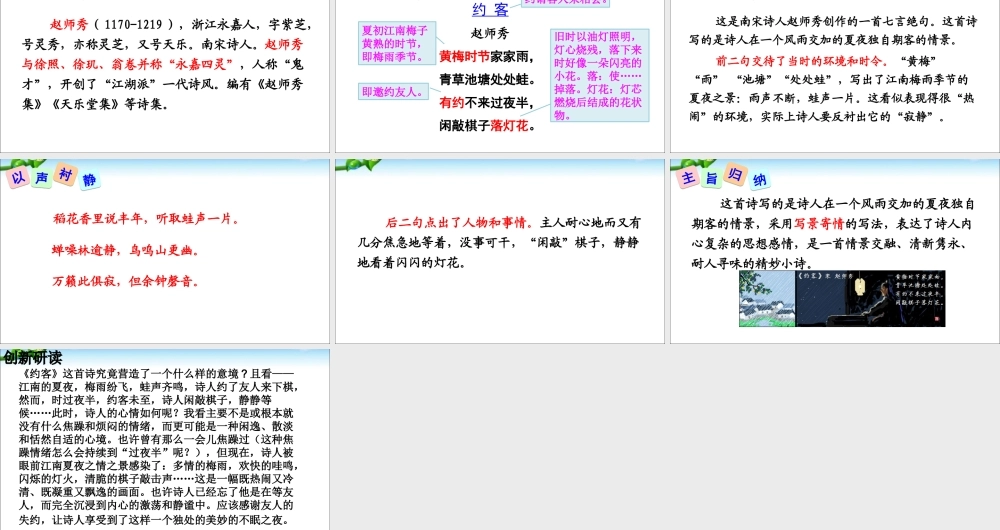Viewport: 1000px width, 530px height.
Task: Click the underlined 约客 poem title
Action: (490, 10)
